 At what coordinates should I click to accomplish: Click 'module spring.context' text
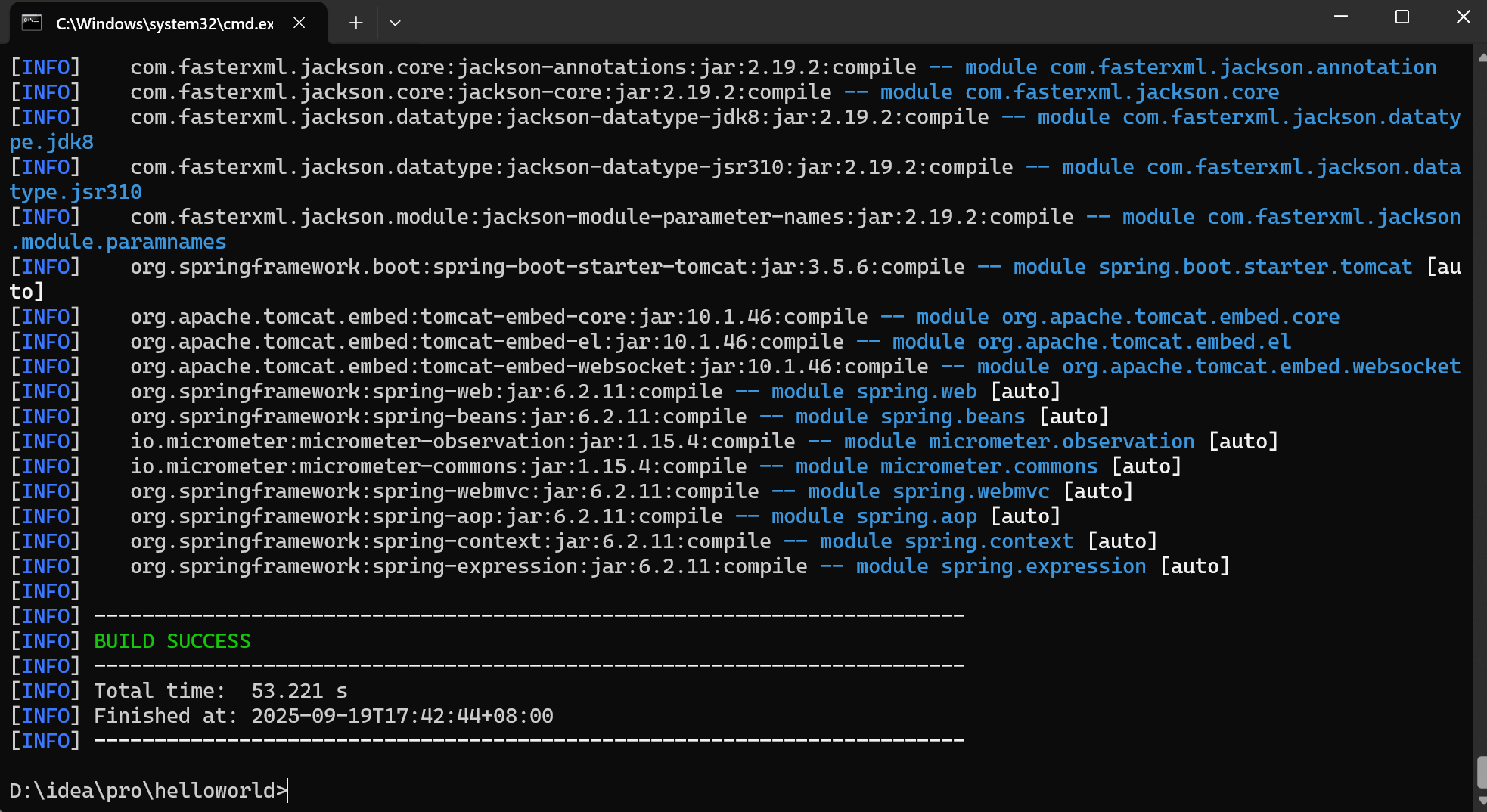point(947,541)
